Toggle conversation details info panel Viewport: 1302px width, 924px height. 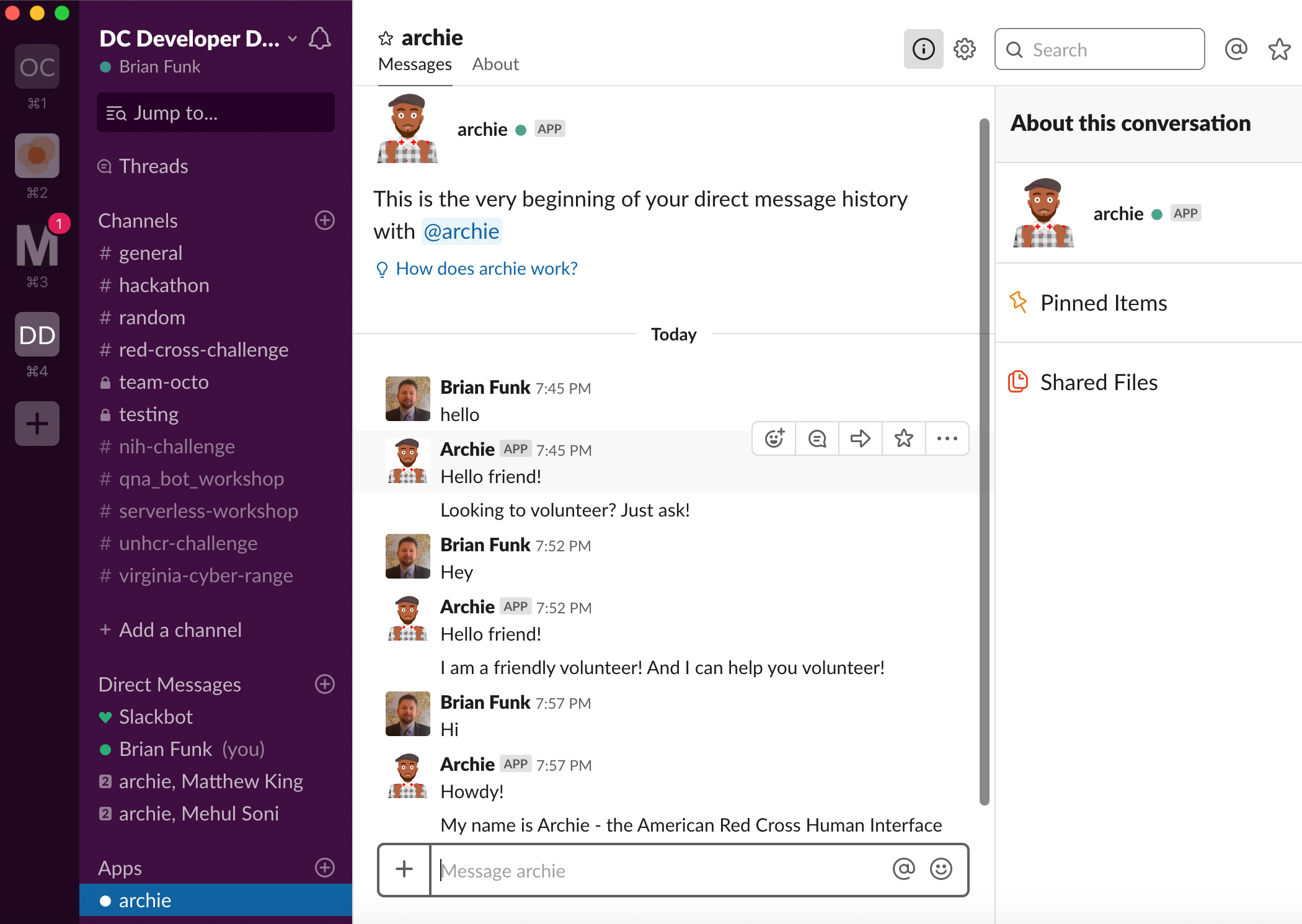tap(923, 49)
